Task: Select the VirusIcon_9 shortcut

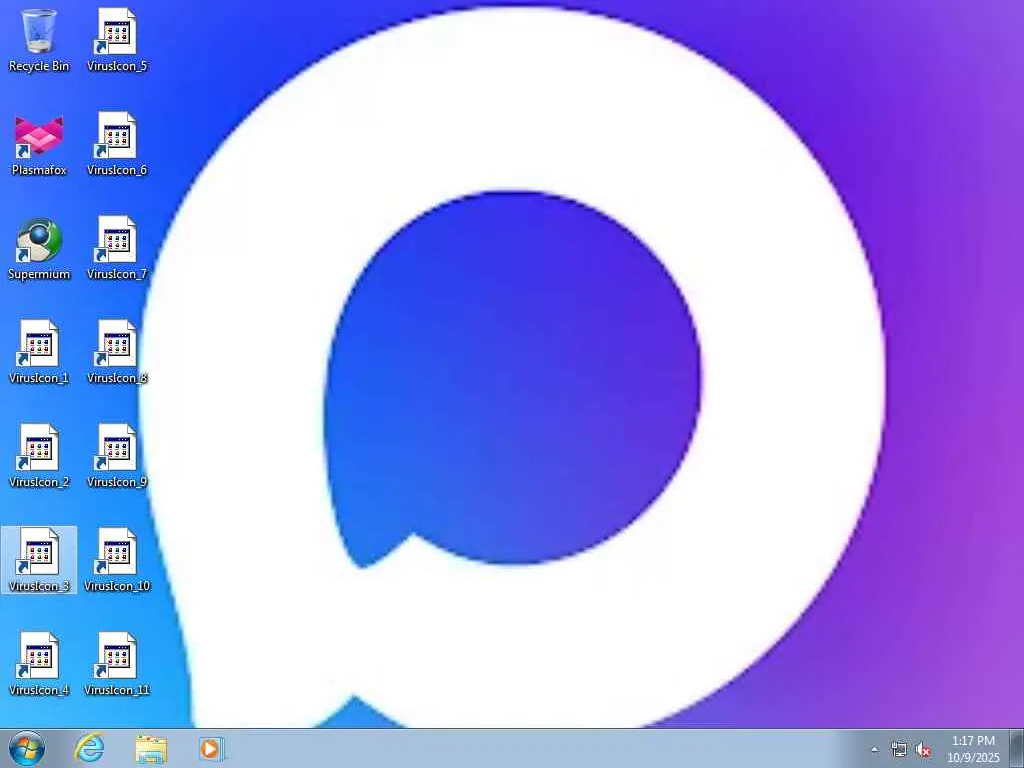Action: pos(117,456)
